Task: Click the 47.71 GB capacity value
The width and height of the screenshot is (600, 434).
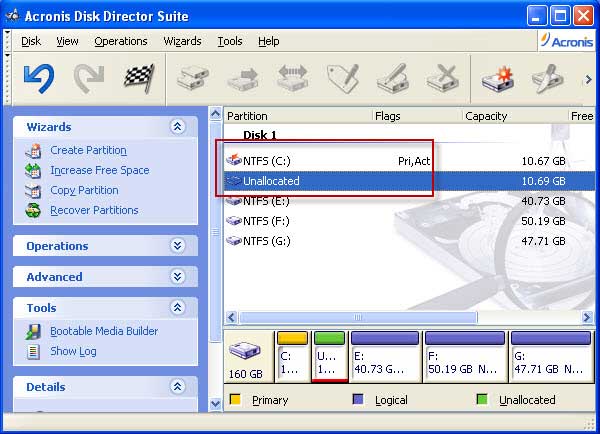Action: point(543,241)
